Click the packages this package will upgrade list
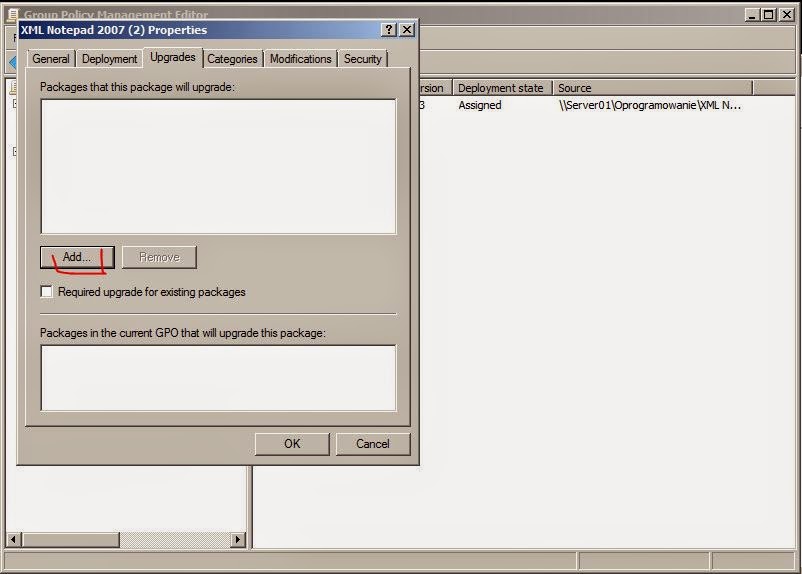 [218, 167]
